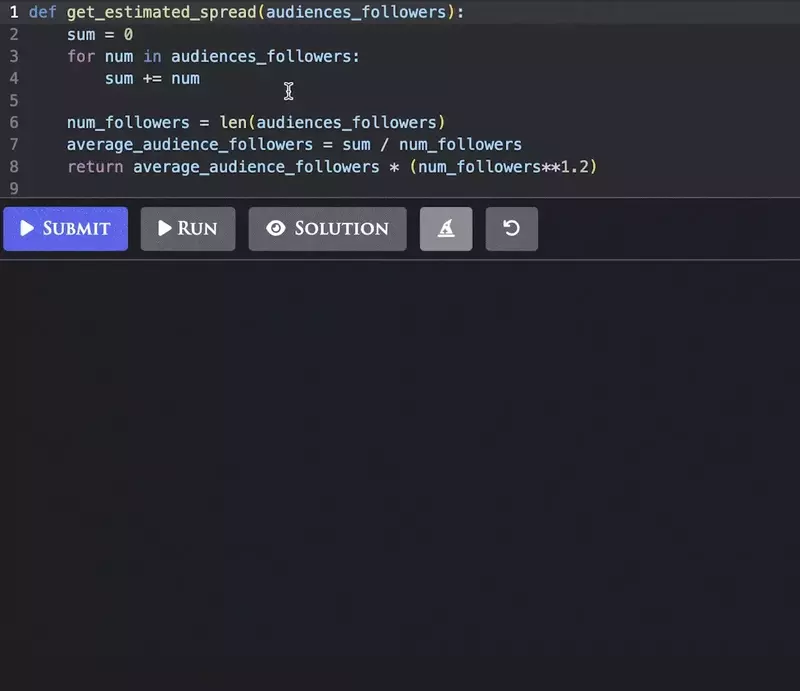Click the undo arrow icon button
Image resolution: width=800 pixels, height=691 pixels.
click(x=511, y=228)
